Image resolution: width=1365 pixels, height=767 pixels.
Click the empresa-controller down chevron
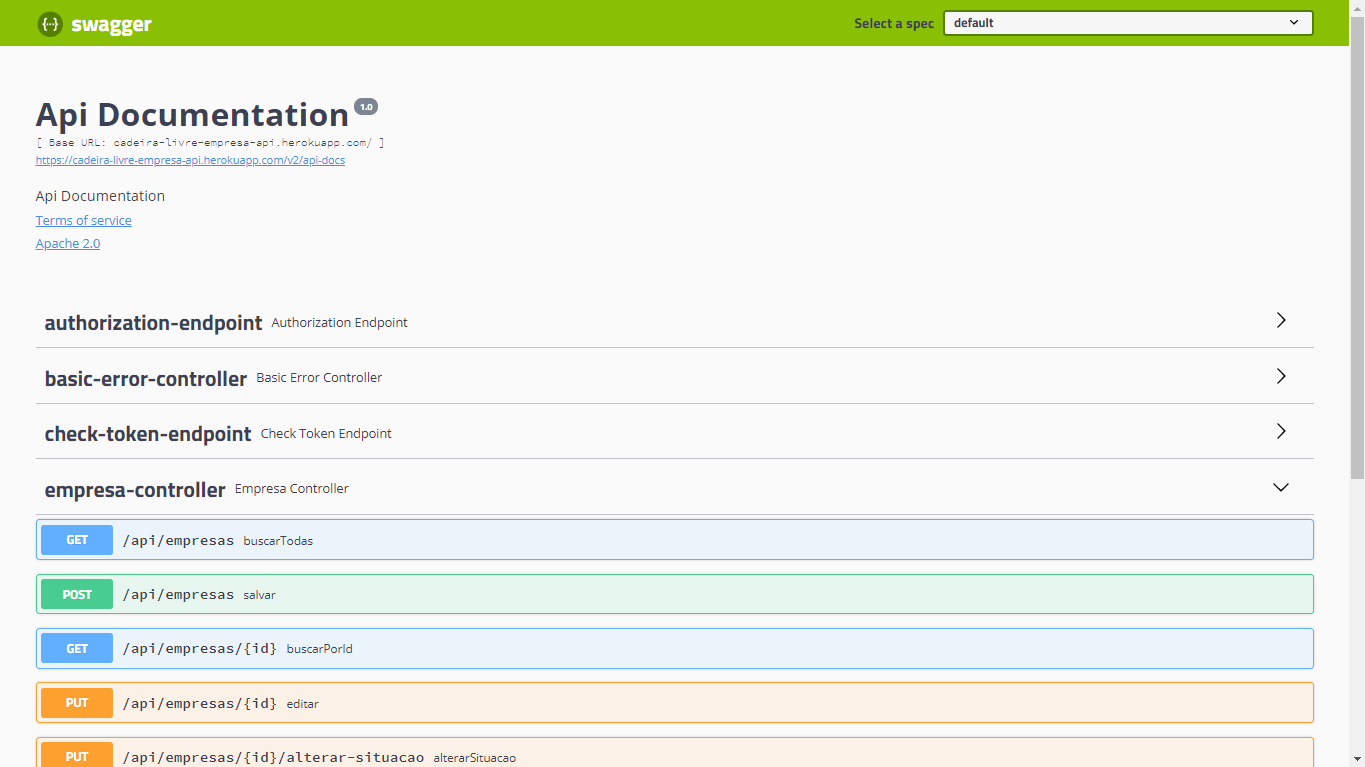1281,488
